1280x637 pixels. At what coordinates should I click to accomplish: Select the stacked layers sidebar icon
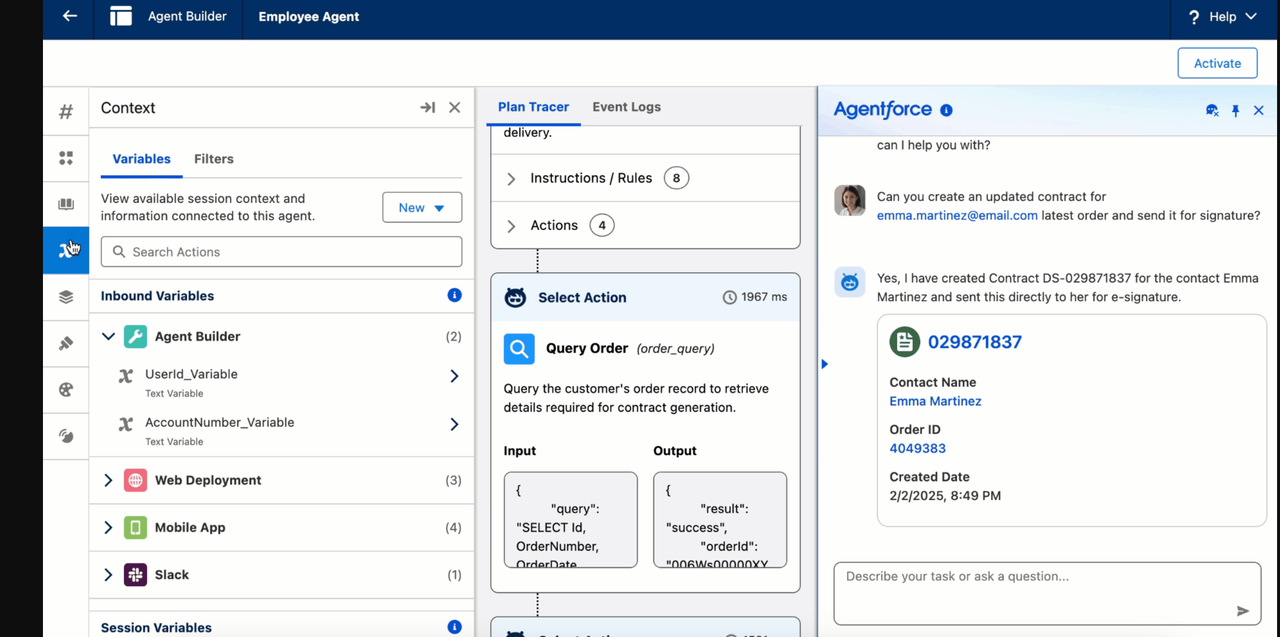tap(66, 297)
